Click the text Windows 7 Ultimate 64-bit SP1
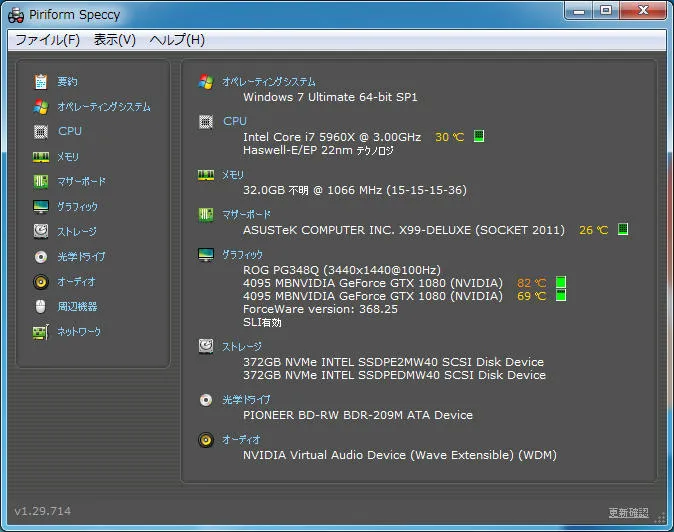 pyautogui.click(x=330, y=97)
